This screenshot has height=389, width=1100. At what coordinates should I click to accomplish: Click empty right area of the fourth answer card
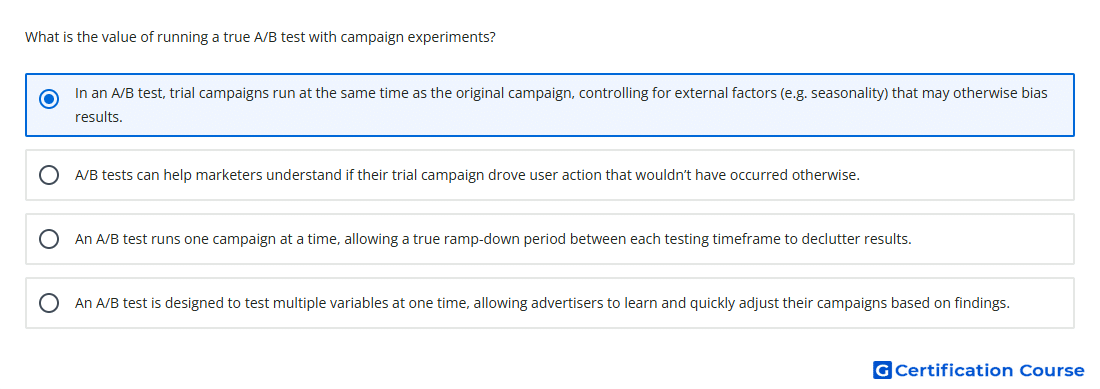pyautogui.click(x=1043, y=303)
